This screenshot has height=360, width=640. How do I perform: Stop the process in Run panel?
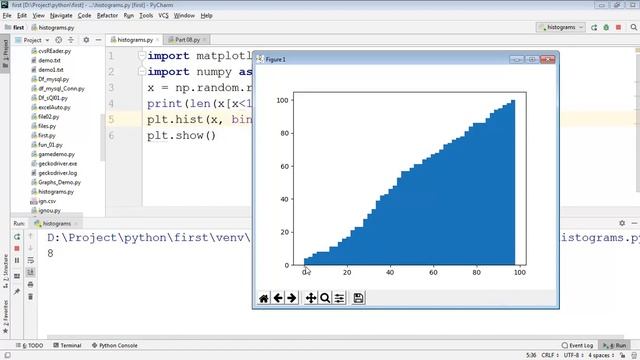pyautogui.click(x=17, y=248)
